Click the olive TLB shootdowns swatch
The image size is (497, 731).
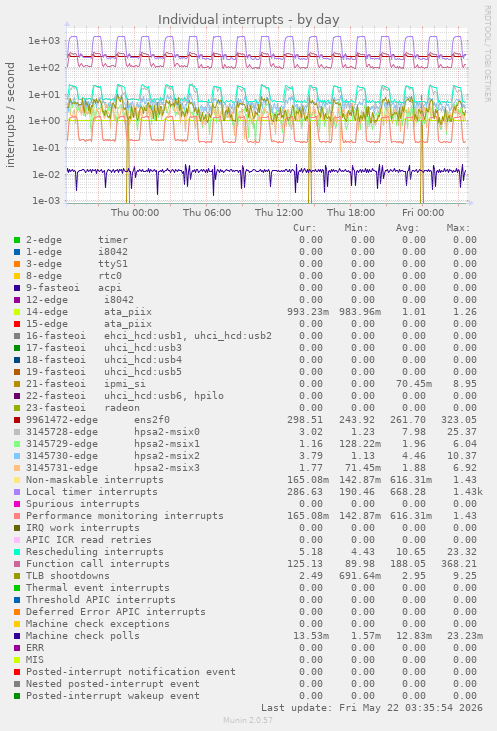click(x=17, y=576)
